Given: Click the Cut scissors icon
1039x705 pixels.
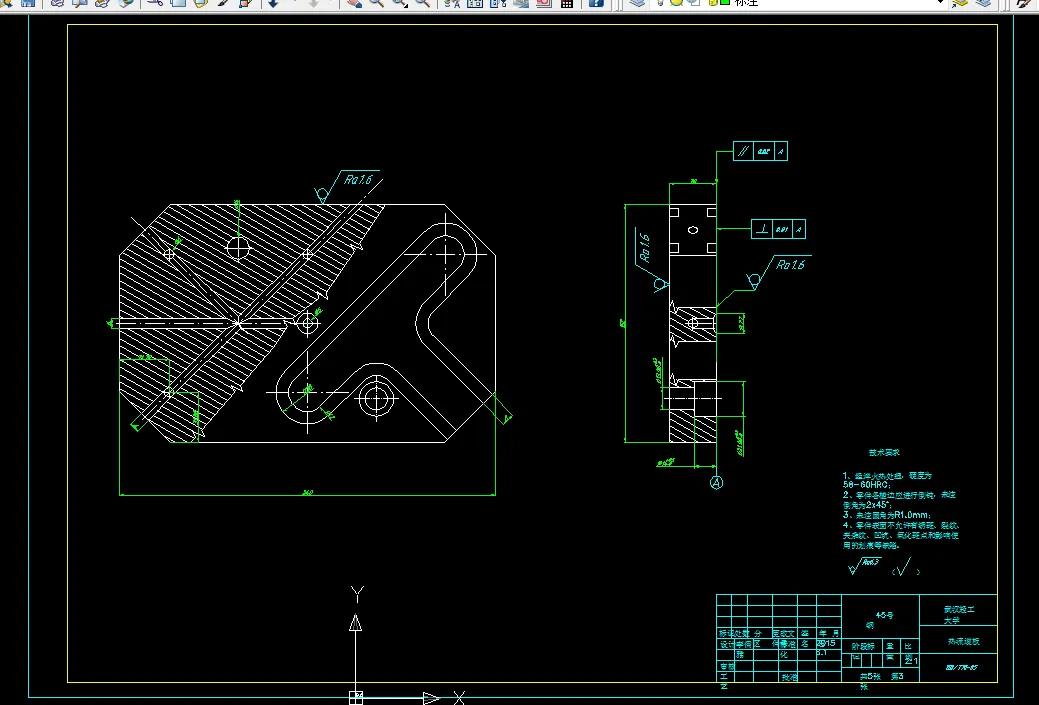Looking at the screenshot, I should click(155, 3).
